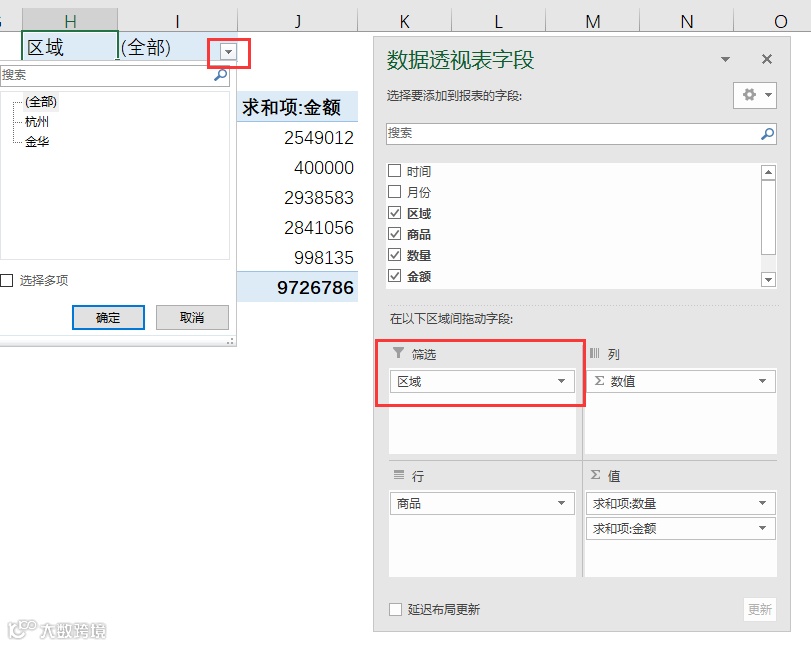Click field list scroll up arrow
The width and height of the screenshot is (811, 646).
769,172
